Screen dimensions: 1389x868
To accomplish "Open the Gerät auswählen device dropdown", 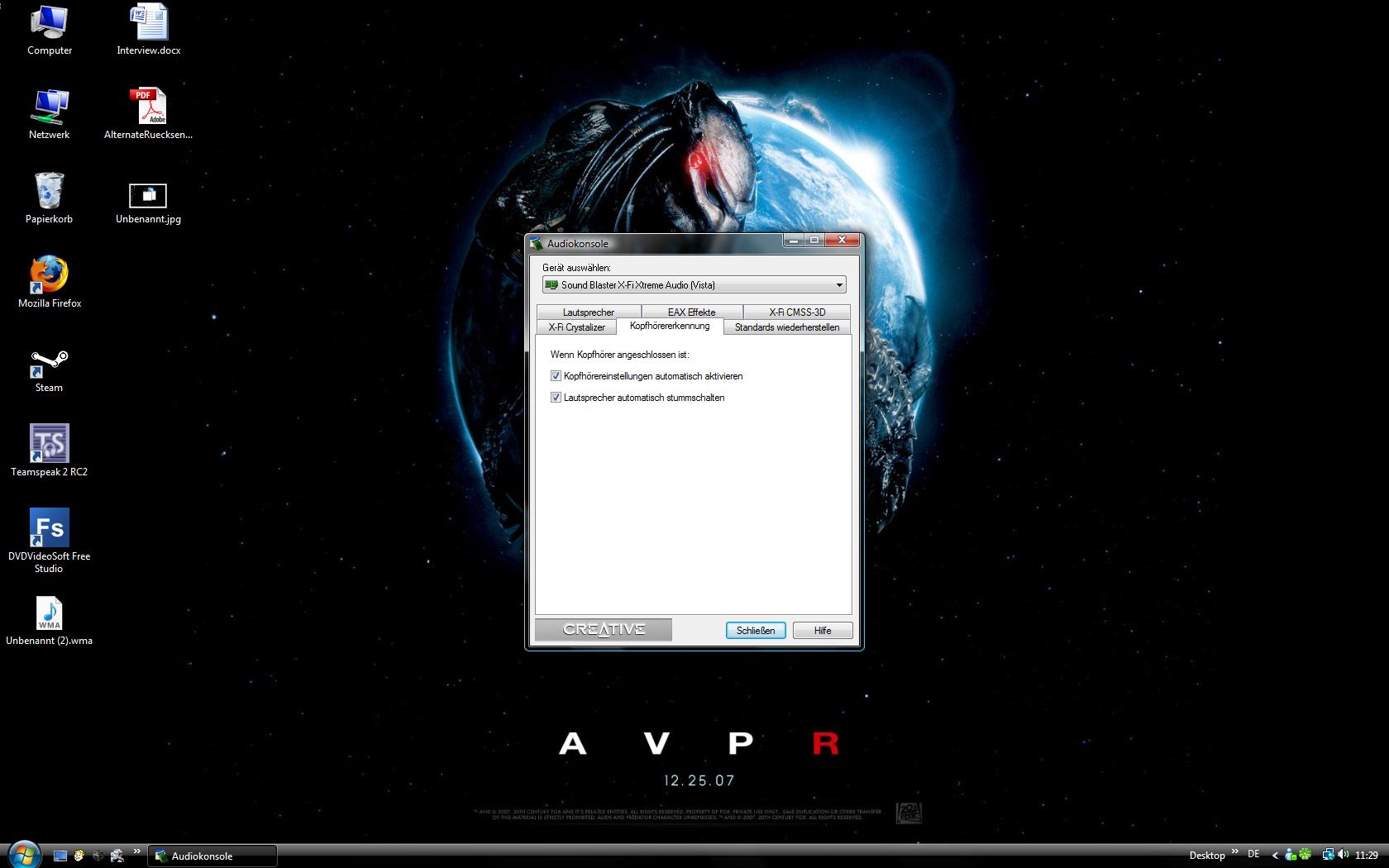I will tap(694, 284).
